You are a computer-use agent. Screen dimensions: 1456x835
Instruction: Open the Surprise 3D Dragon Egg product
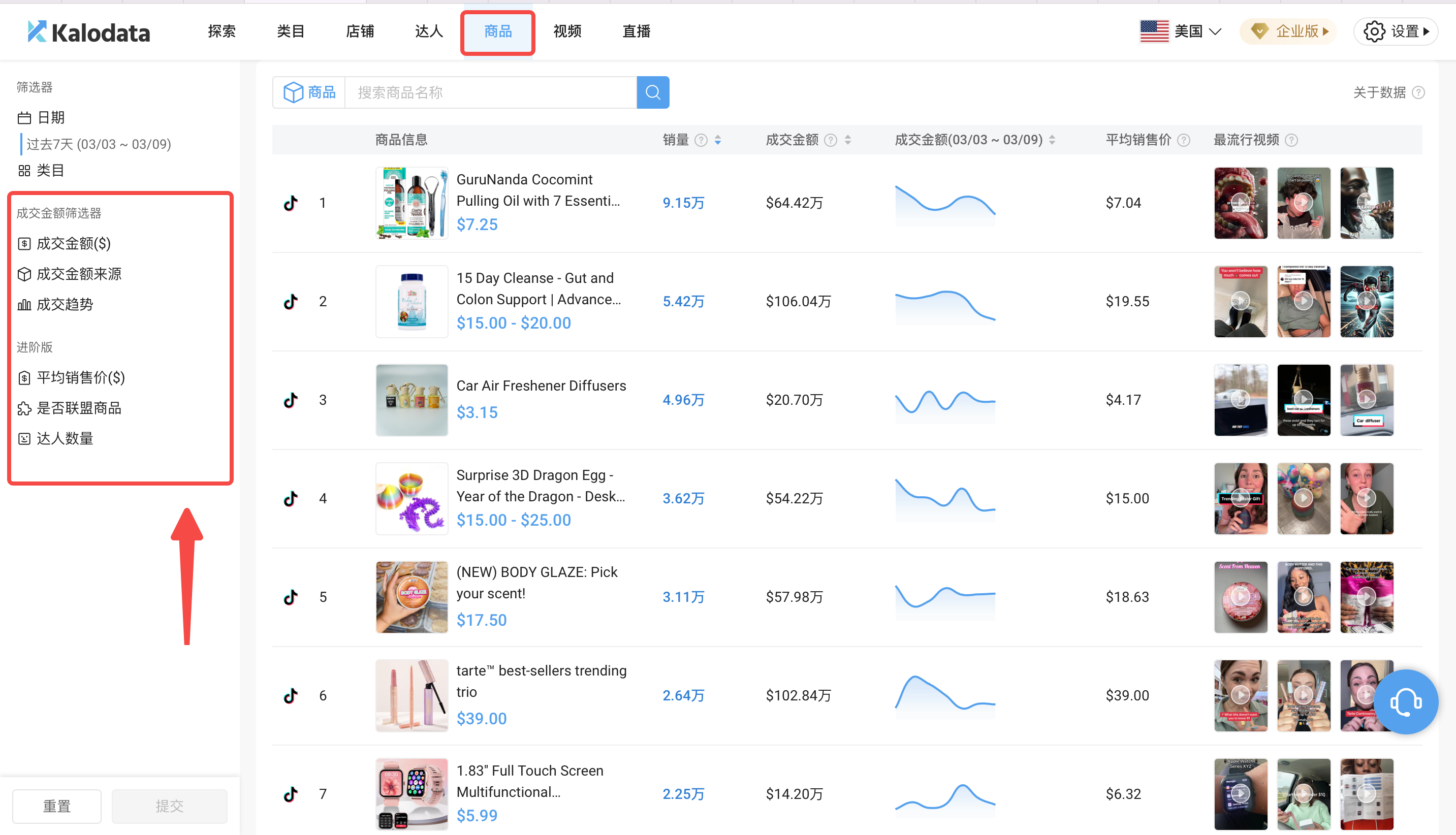(541, 486)
